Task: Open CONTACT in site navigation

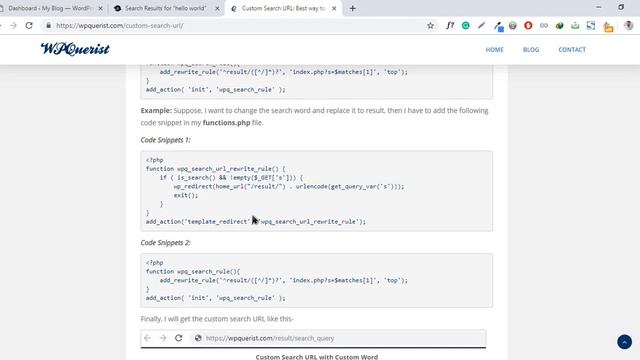Action: click(x=572, y=49)
